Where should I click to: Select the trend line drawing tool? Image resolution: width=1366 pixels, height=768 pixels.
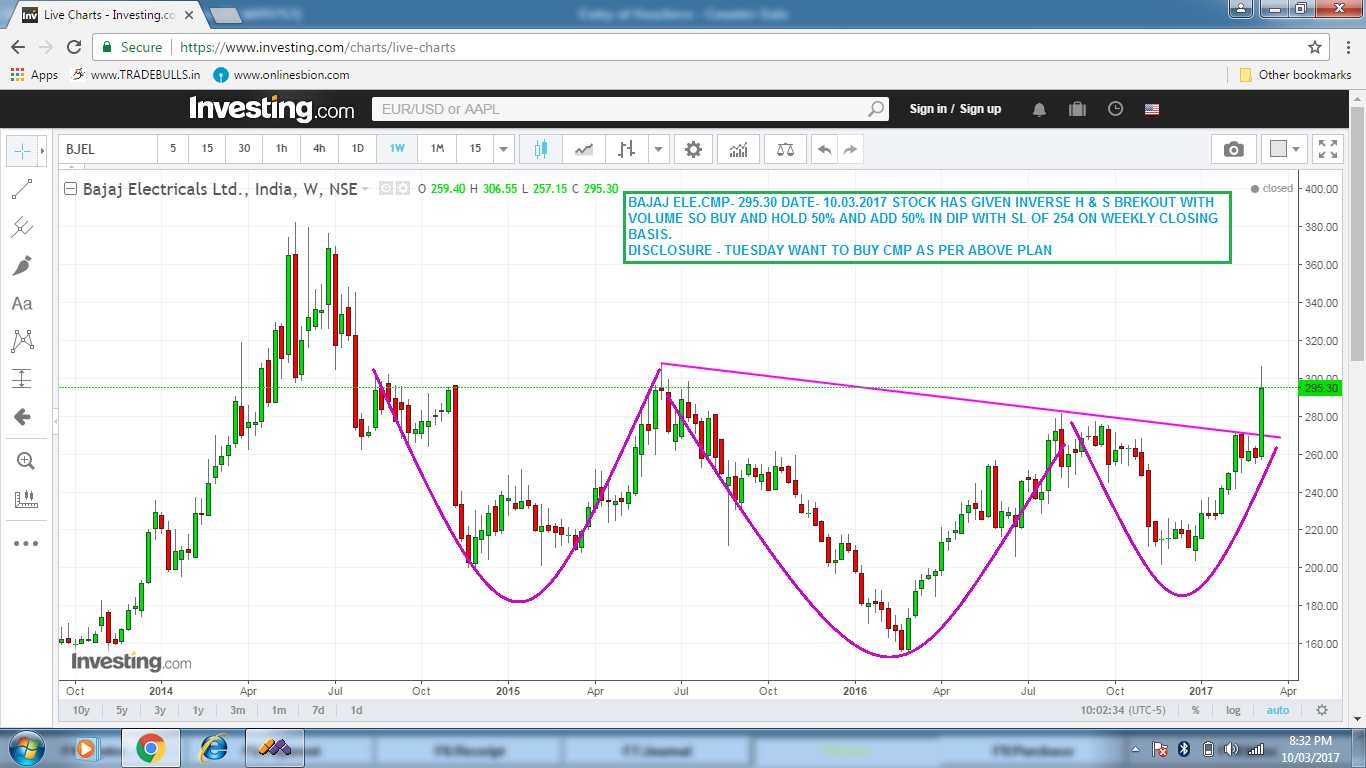pyautogui.click(x=22, y=188)
